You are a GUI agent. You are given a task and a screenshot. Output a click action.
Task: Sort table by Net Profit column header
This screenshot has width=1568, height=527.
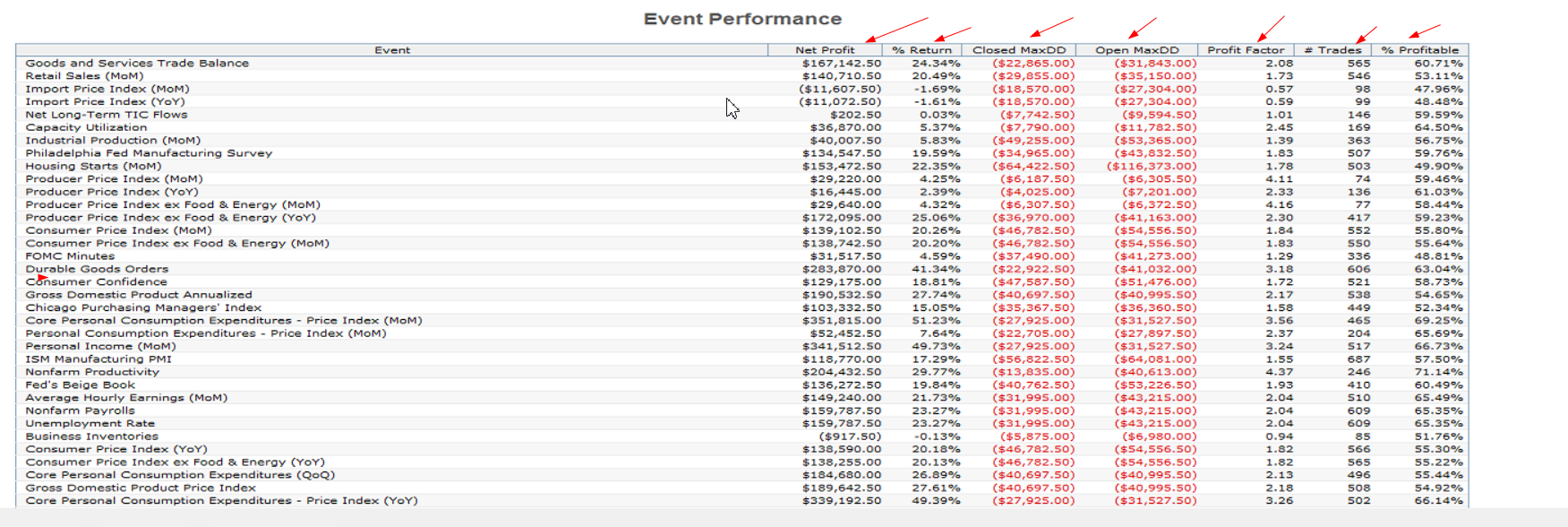pos(825,50)
